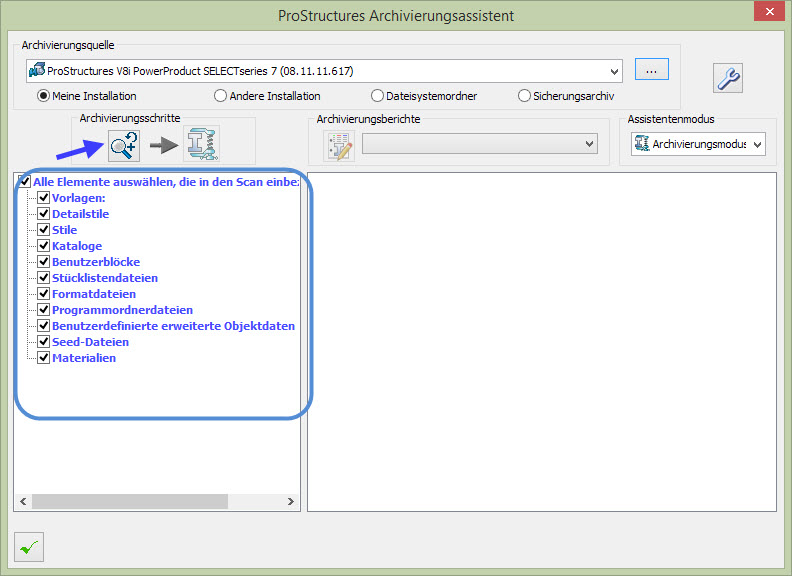This screenshot has width=792, height=576.
Task: Uncheck the Benutzerblöcke checkbox
Action: [43, 262]
